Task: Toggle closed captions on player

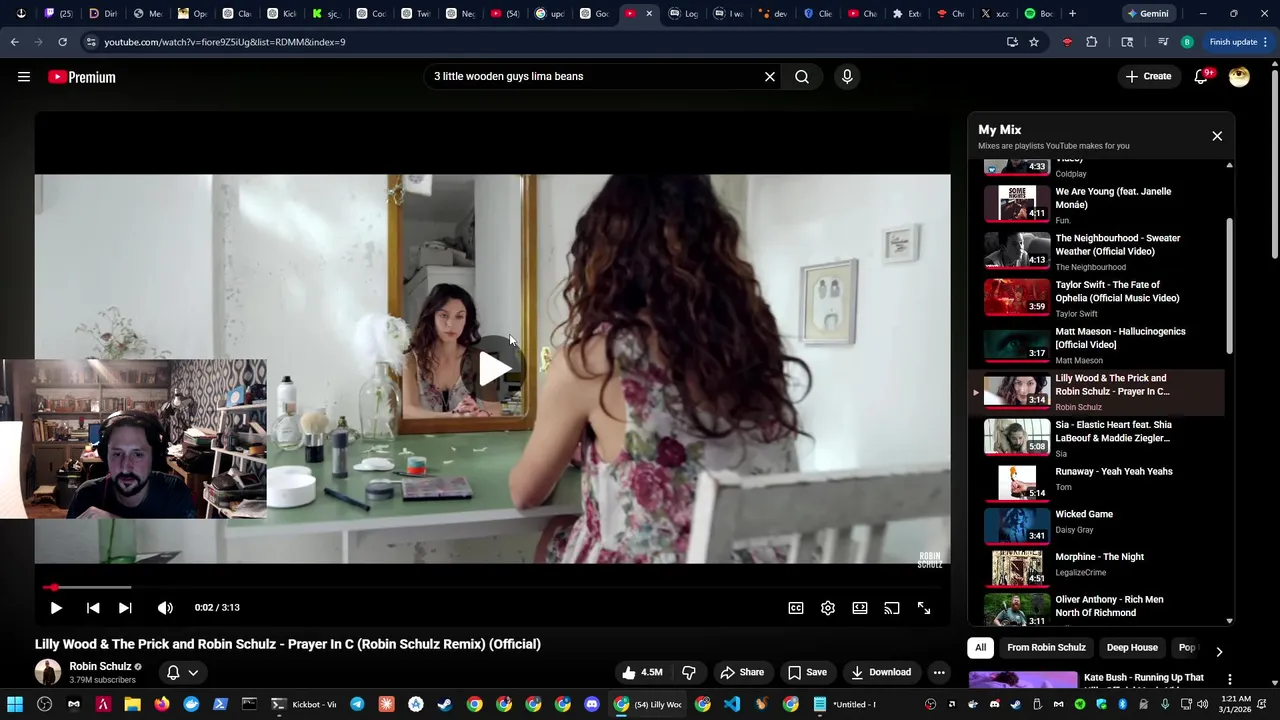Action: 796,608
